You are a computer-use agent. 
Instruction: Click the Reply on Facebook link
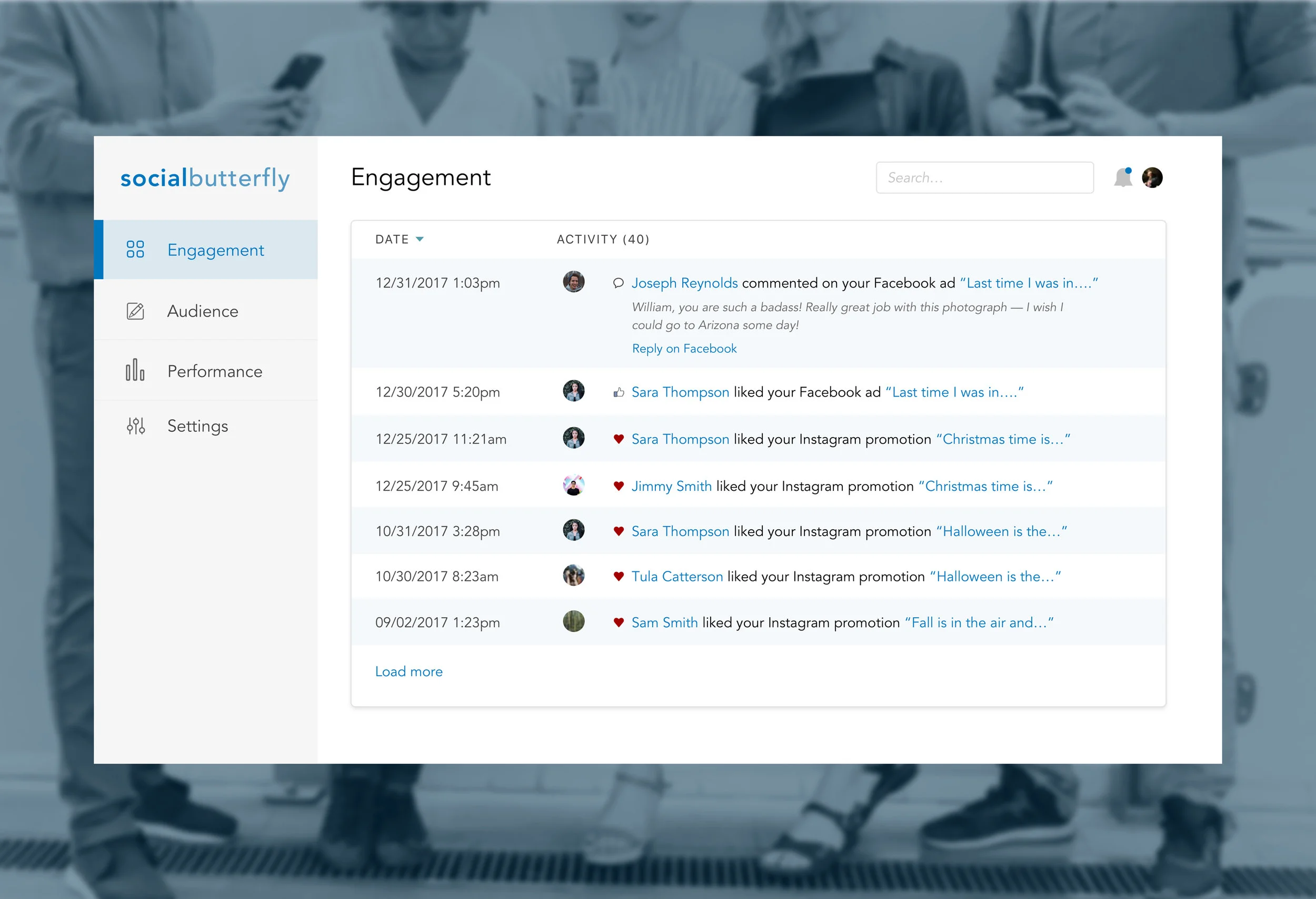684,349
